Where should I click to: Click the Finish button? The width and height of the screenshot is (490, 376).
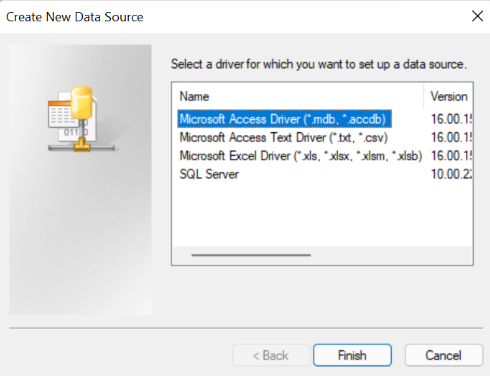(x=352, y=355)
